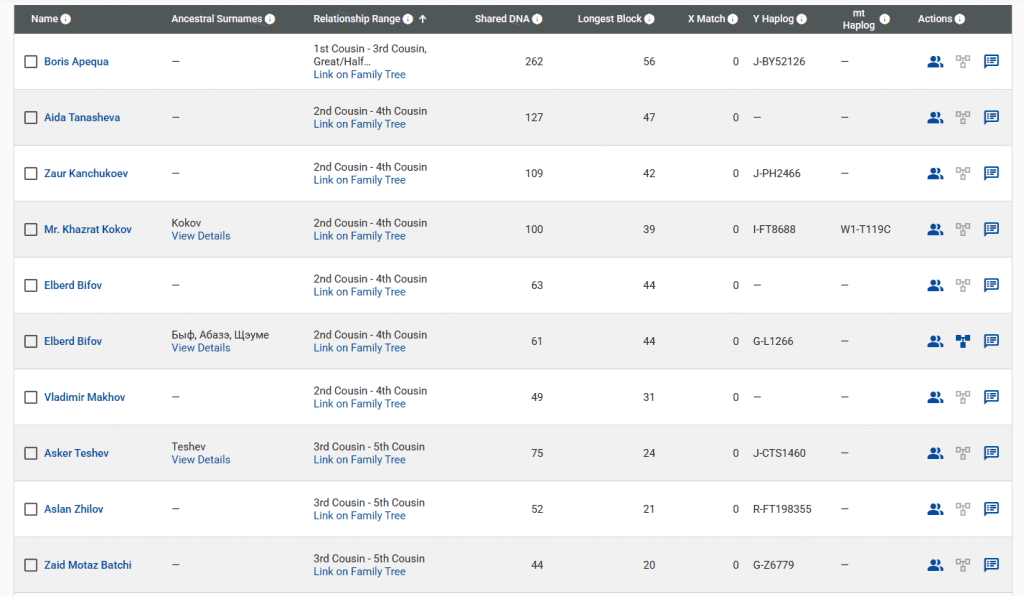Check the box for Aslan Zhilov

[31, 510]
